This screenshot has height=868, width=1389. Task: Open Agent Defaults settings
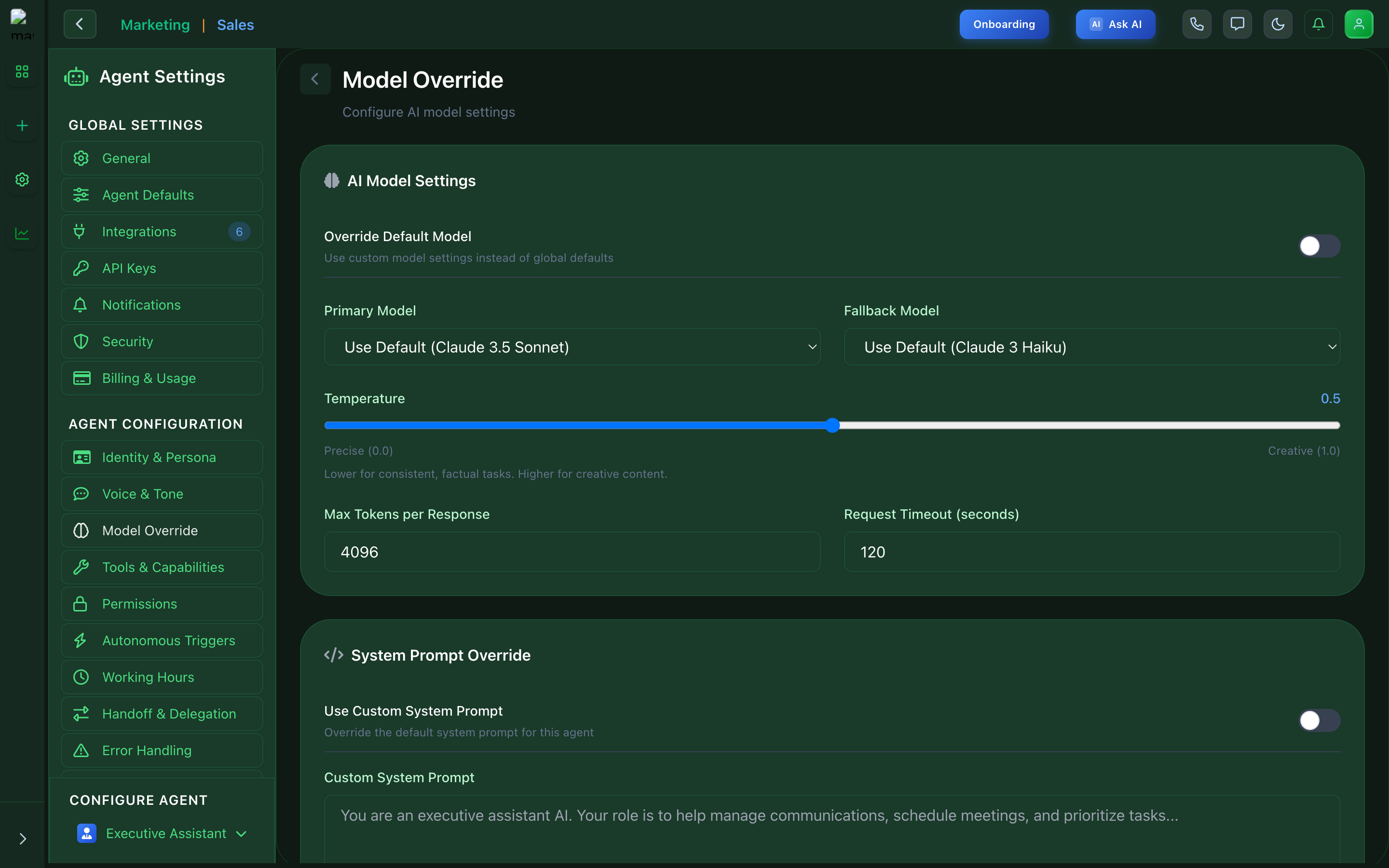click(x=162, y=195)
